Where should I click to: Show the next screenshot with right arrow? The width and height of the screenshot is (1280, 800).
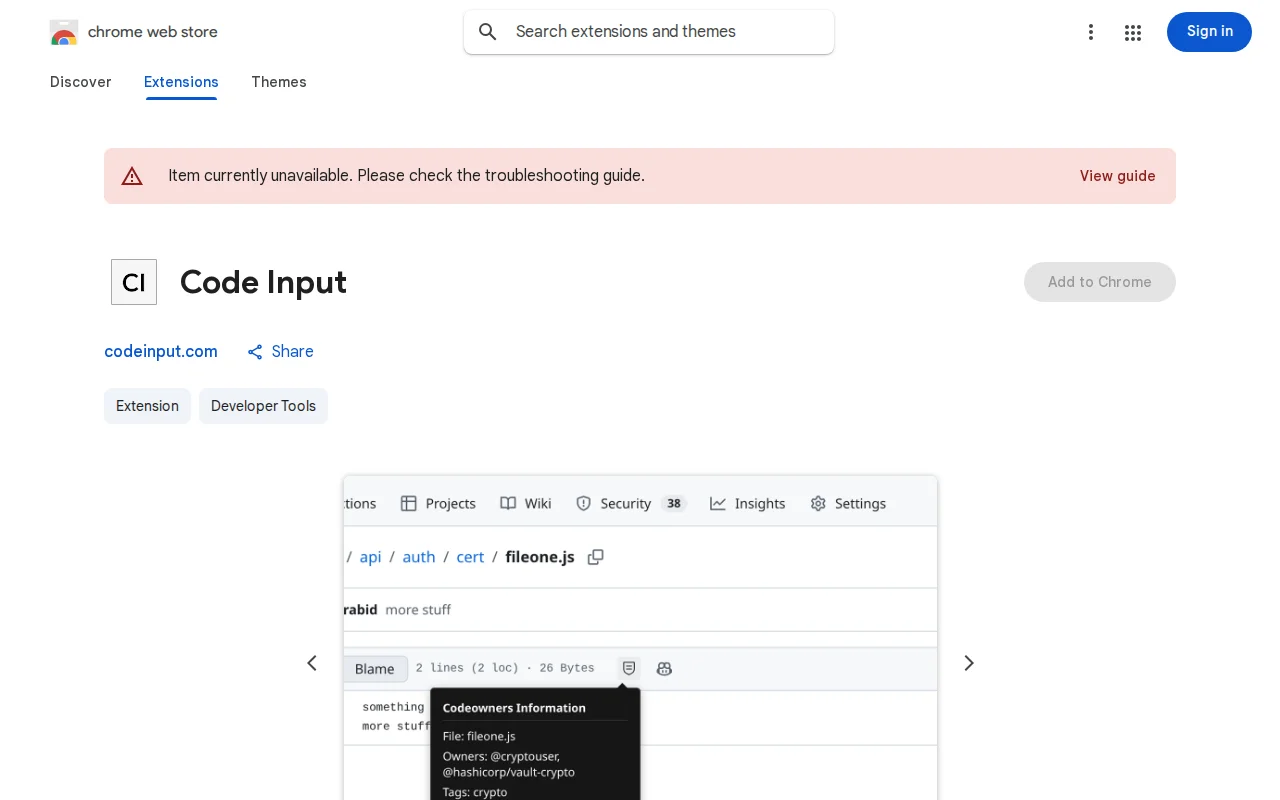pos(968,663)
